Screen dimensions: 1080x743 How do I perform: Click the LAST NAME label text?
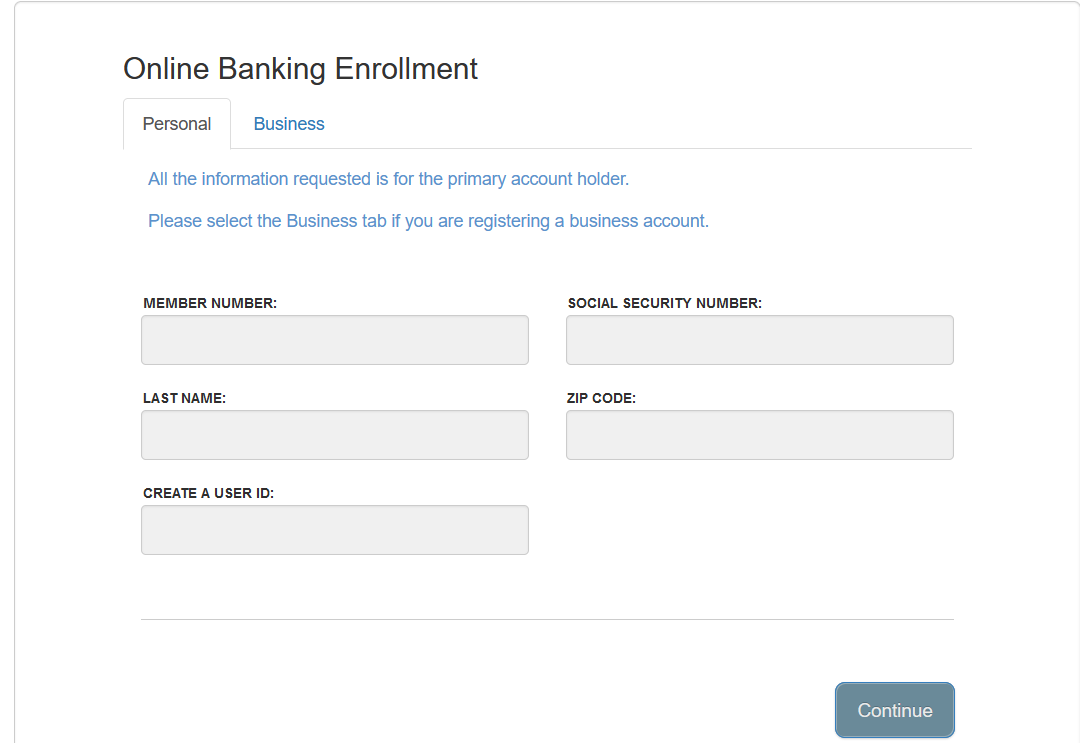click(x=185, y=398)
